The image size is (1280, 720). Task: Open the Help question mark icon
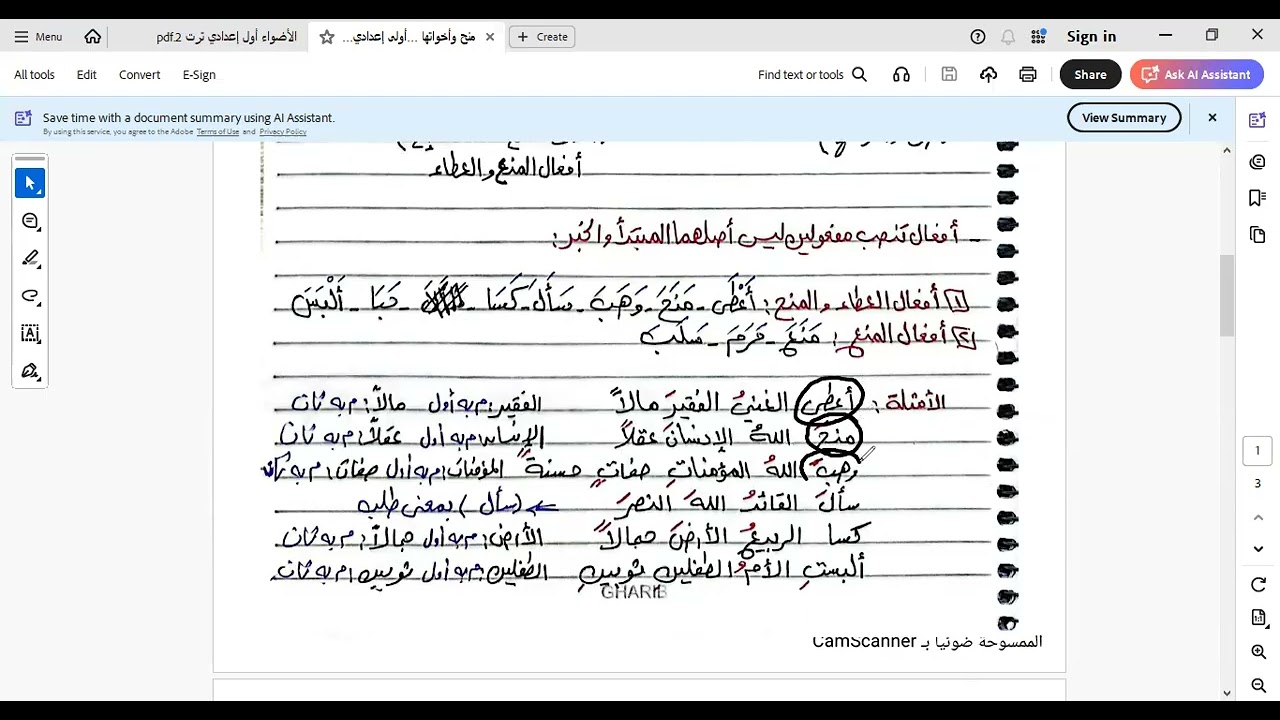click(978, 37)
